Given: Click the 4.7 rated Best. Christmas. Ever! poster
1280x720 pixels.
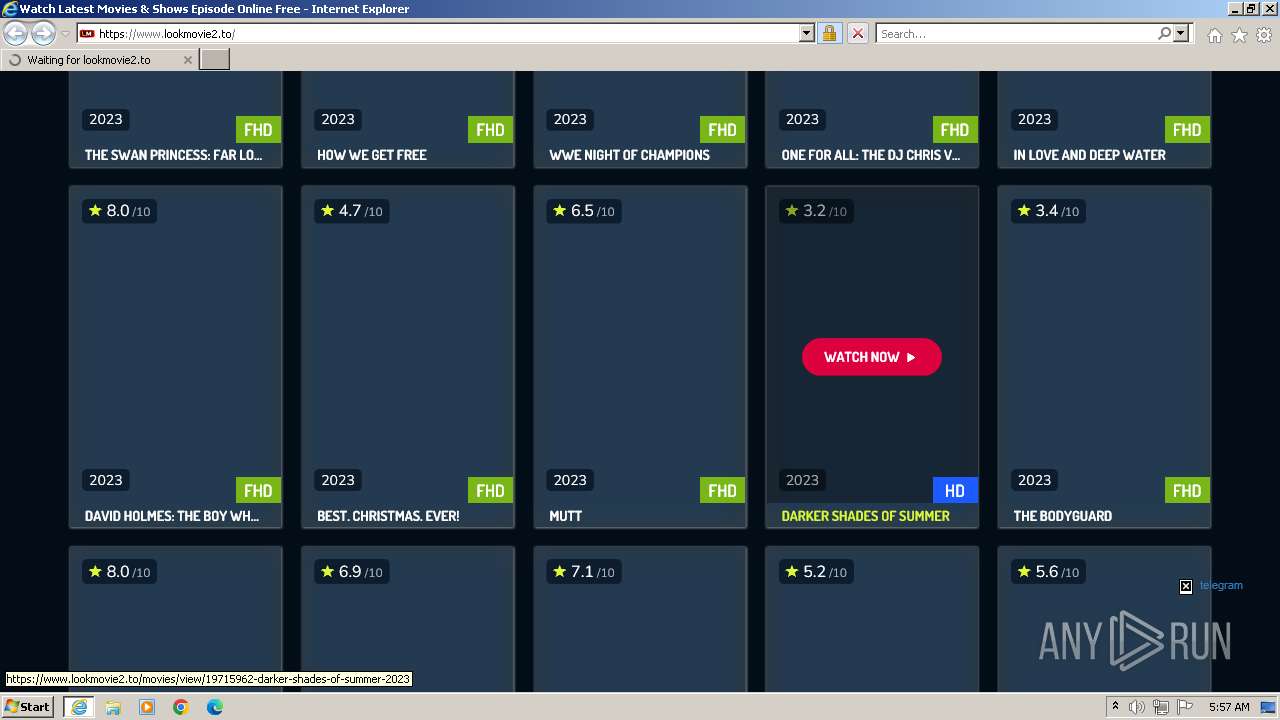Looking at the screenshot, I should 408,345.
